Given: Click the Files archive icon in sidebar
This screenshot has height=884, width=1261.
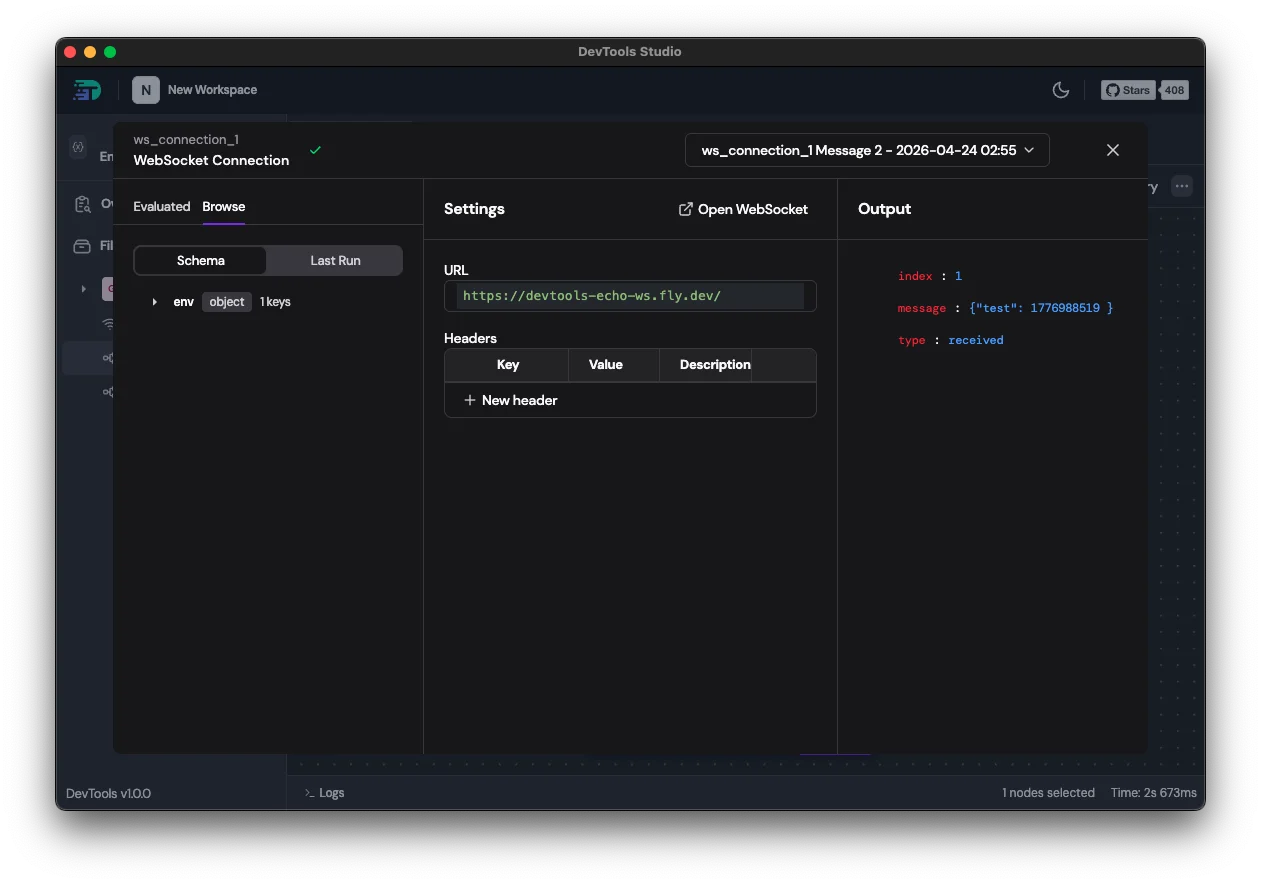Looking at the screenshot, I should 82,246.
